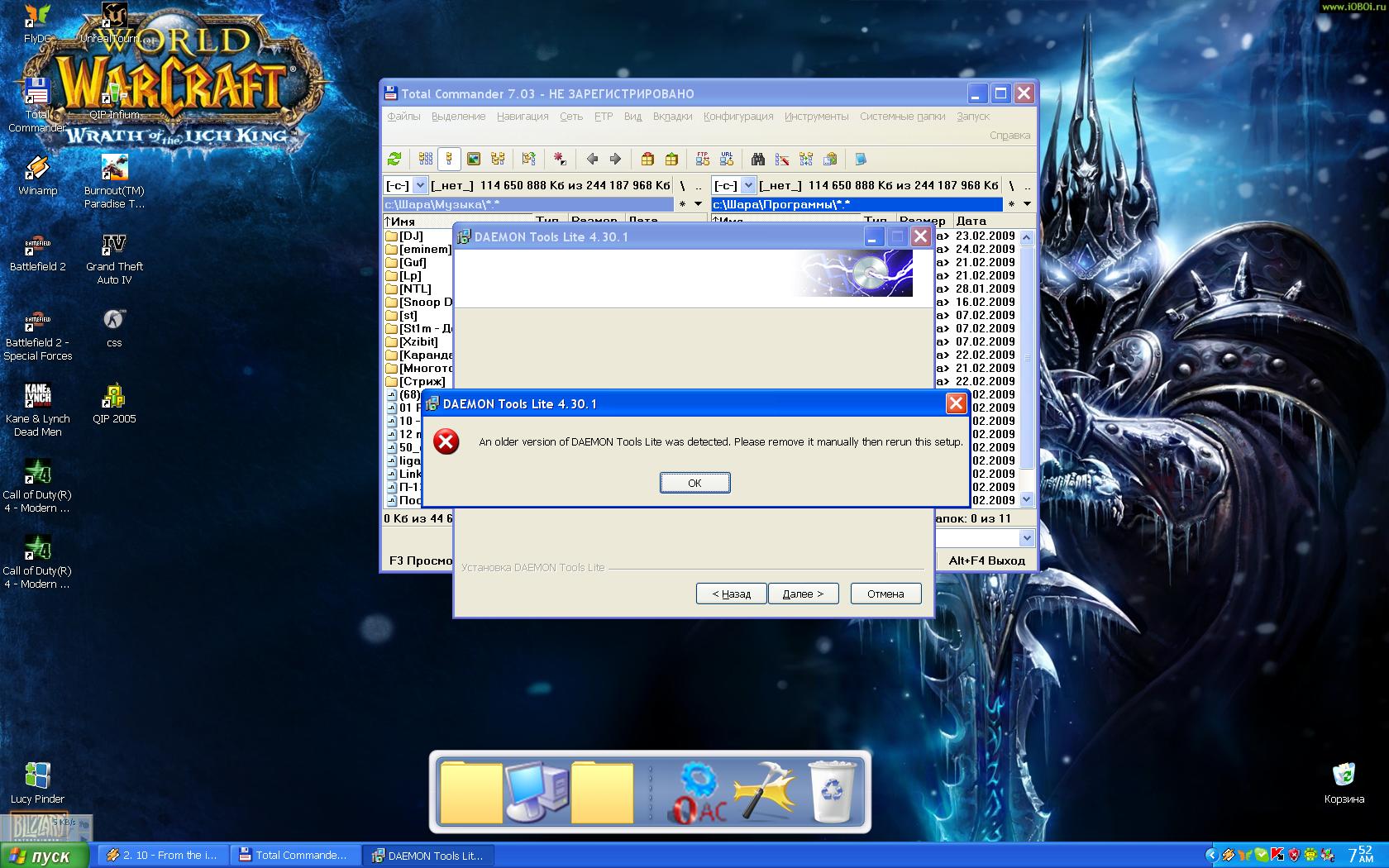
Task: Open the Инструменты menu
Action: pos(816,117)
